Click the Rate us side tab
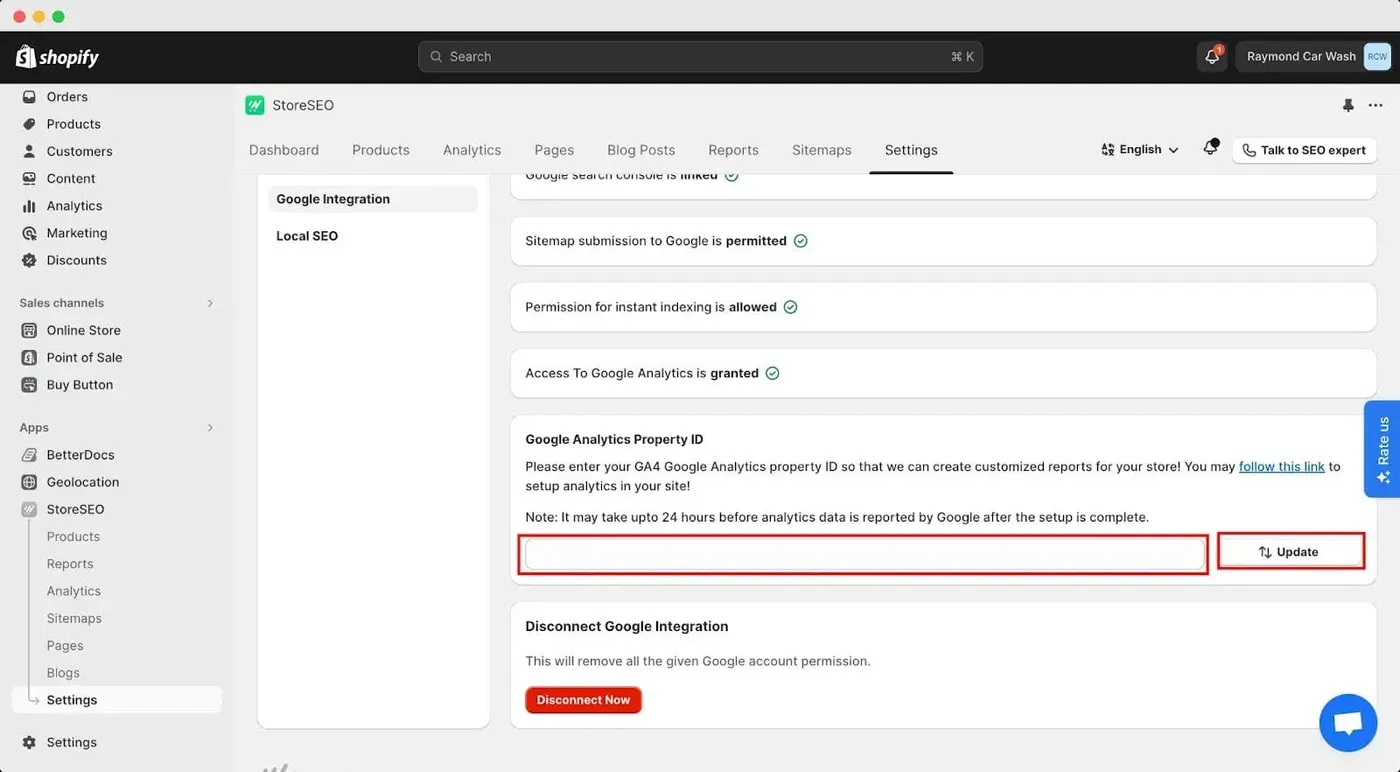Viewport: 1400px width, 772px height. 1382,449
